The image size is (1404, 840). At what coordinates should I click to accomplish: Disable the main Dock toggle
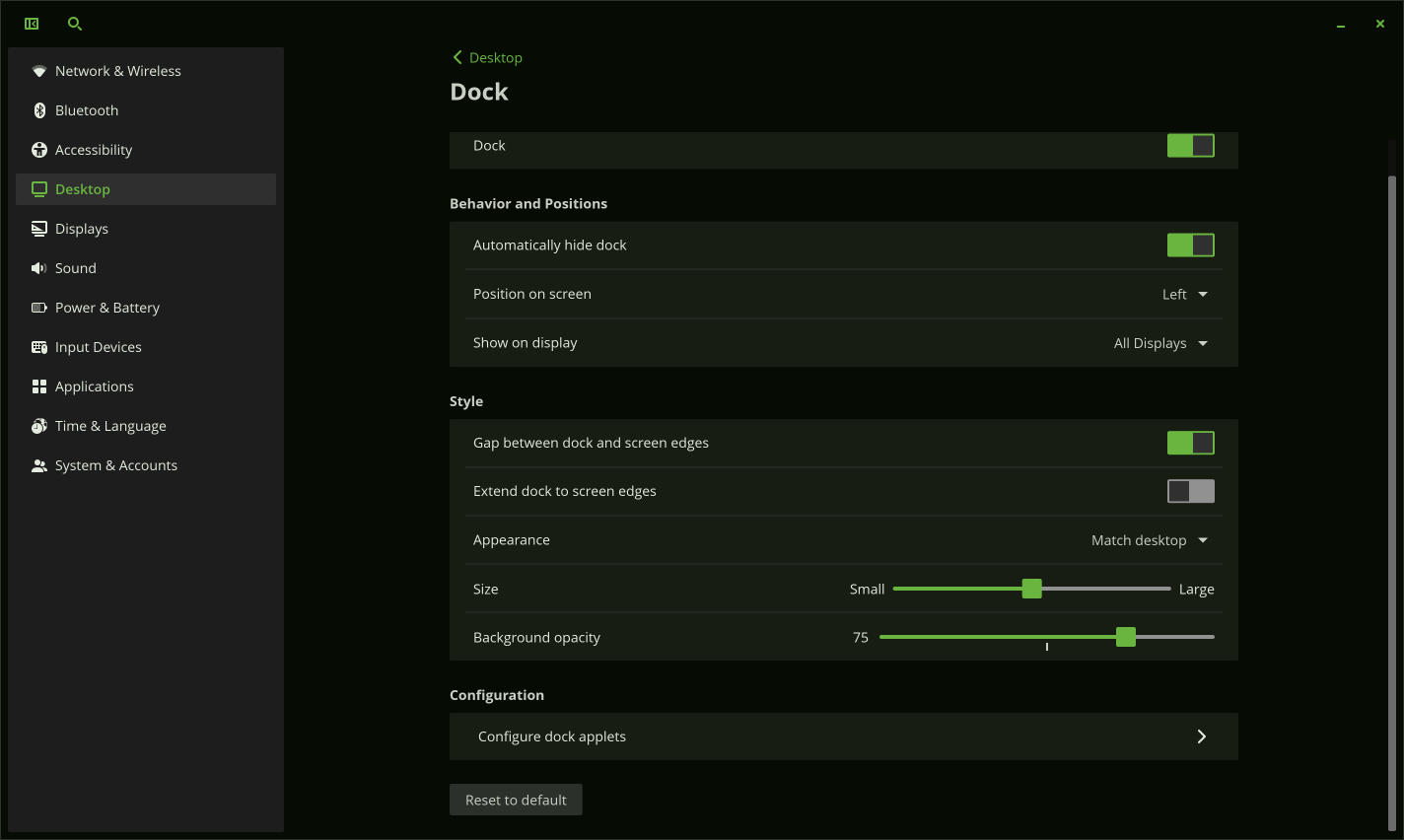point(1190,146)
